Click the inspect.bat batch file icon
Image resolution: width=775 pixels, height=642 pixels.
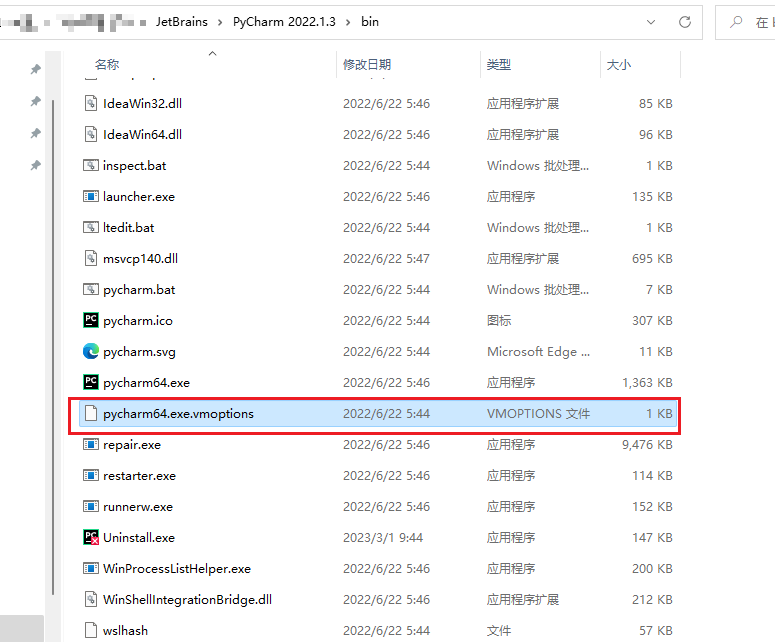point(90,165)
